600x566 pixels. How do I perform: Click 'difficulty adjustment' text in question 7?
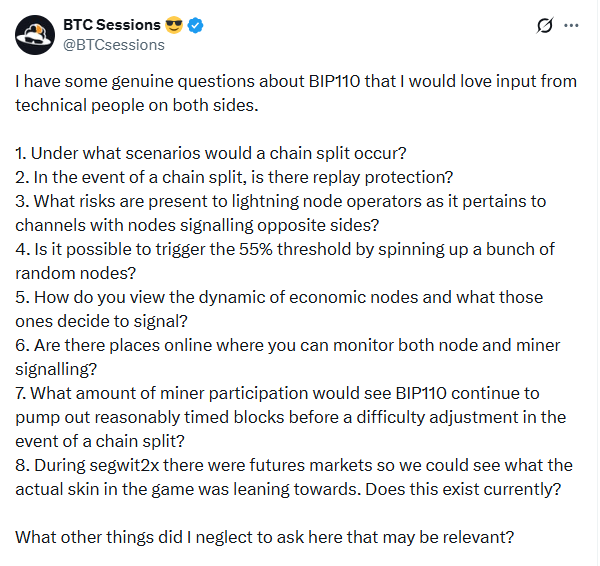pyautogui.click(x=458, y=417)
